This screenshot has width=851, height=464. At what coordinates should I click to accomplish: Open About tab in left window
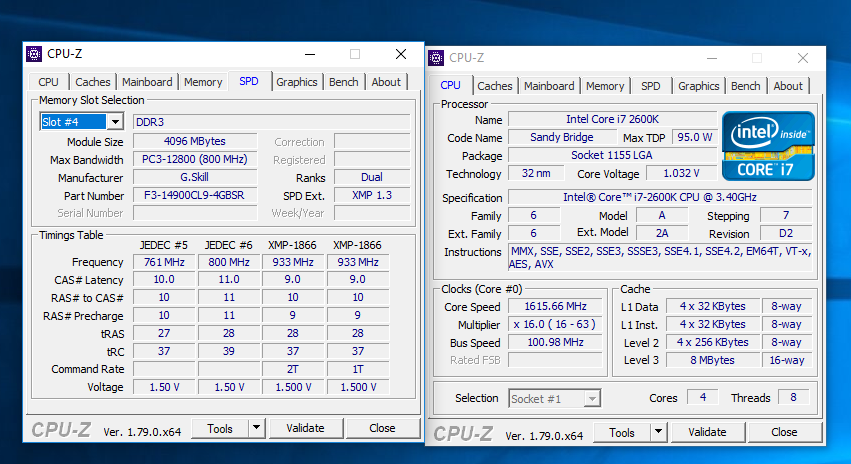coord(386,82)
